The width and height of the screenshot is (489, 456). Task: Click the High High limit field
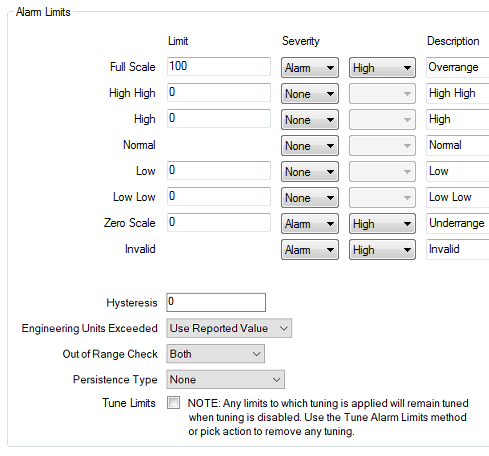tap(219, 92)
